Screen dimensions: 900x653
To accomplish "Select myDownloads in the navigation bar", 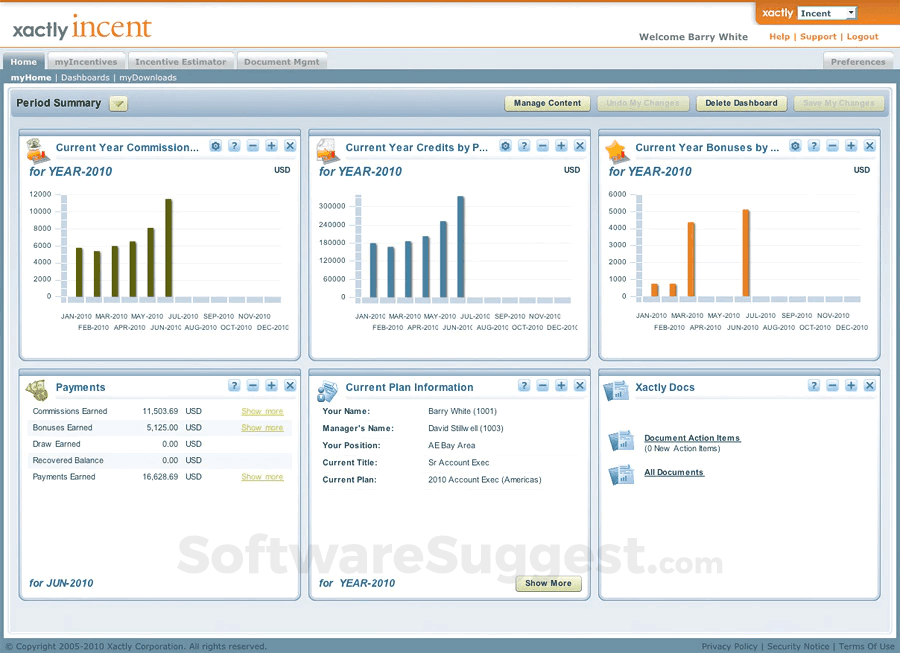I will click(x=147, y=77).
